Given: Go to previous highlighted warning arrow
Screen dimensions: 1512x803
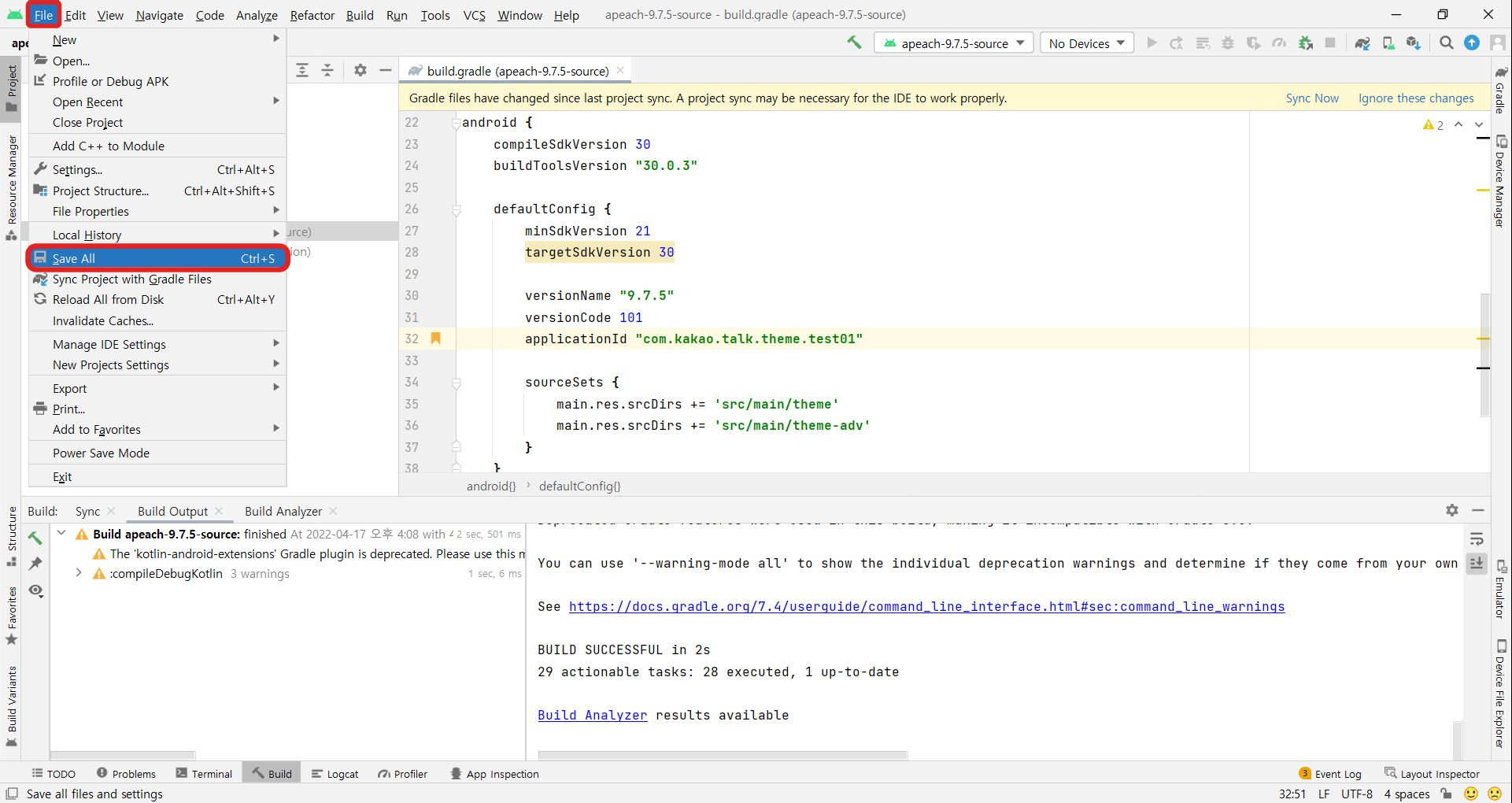Looking at the screenshot, I should tap(1458, 125).
